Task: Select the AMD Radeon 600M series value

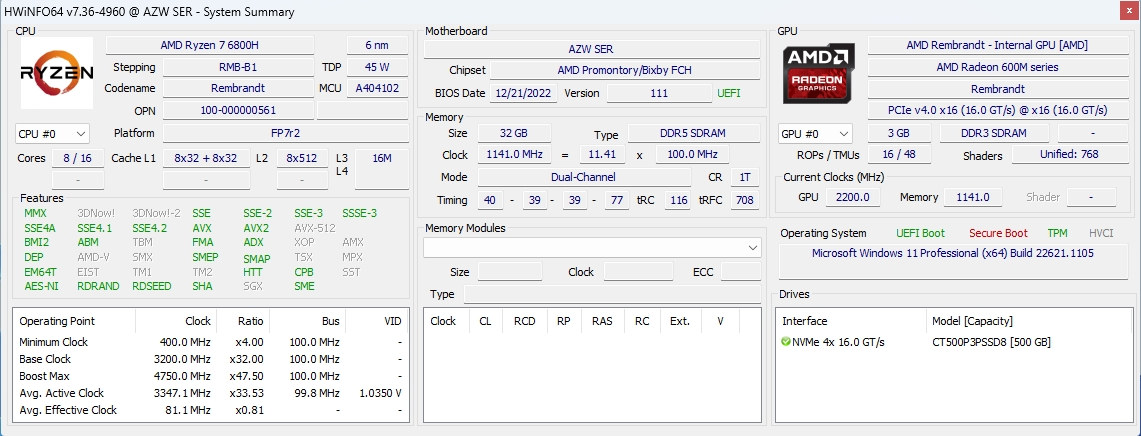Action: 997,67
